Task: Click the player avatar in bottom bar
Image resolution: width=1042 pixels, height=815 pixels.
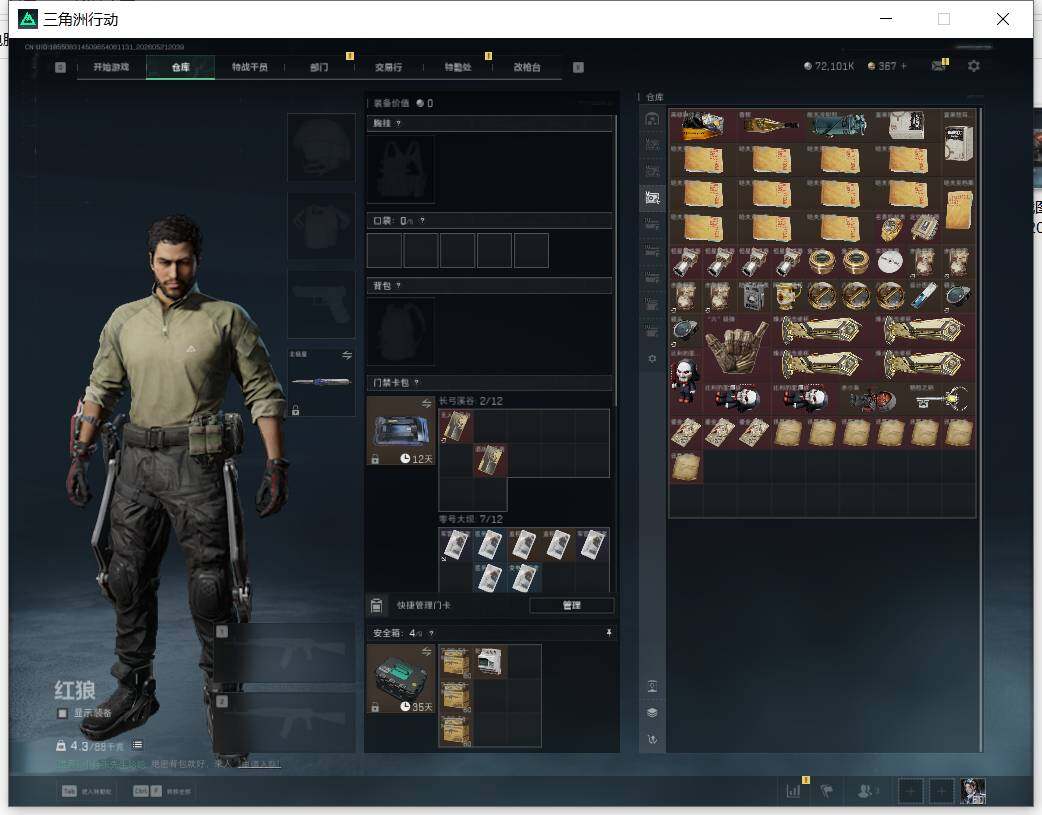Action: coord(974,791)
